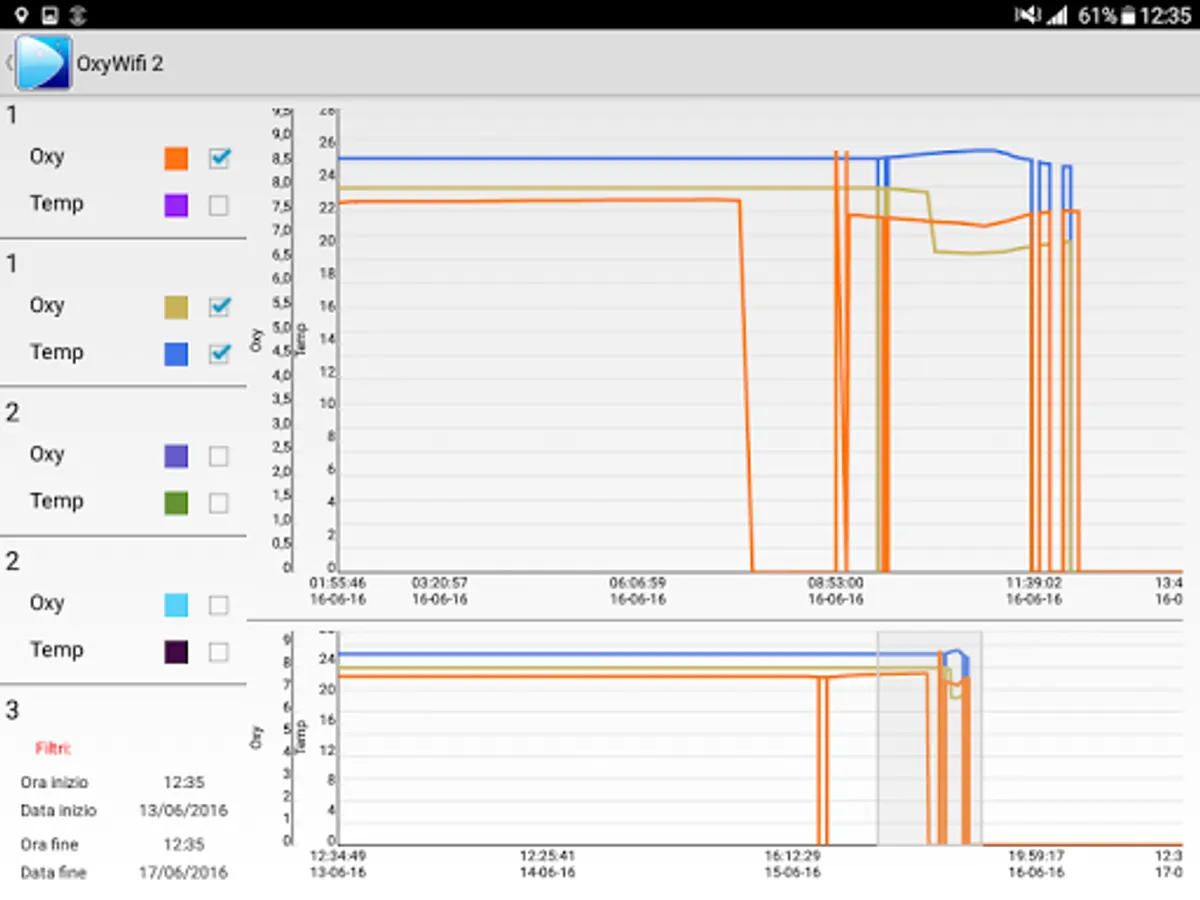The width and height of the screenshot is (1200, 900).
Task: Click the 61% battery percentage text
Action: click(x=1097, y=15)
